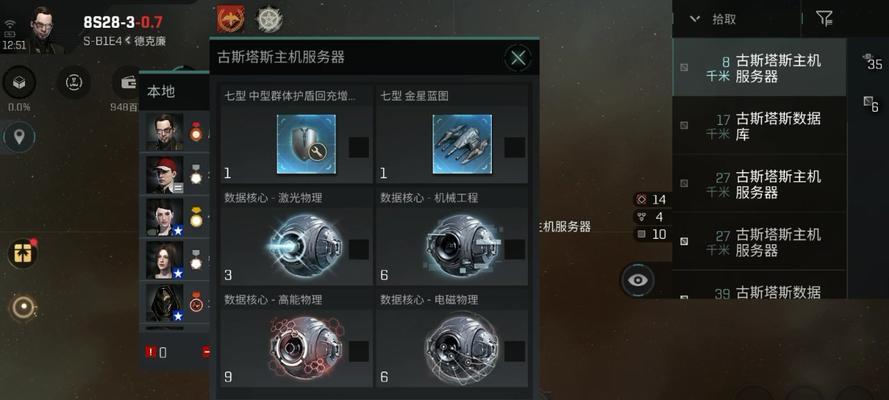Open the gift box rewards icon
The width and height of the screenshot is (889, 400).
coord(23,253)
